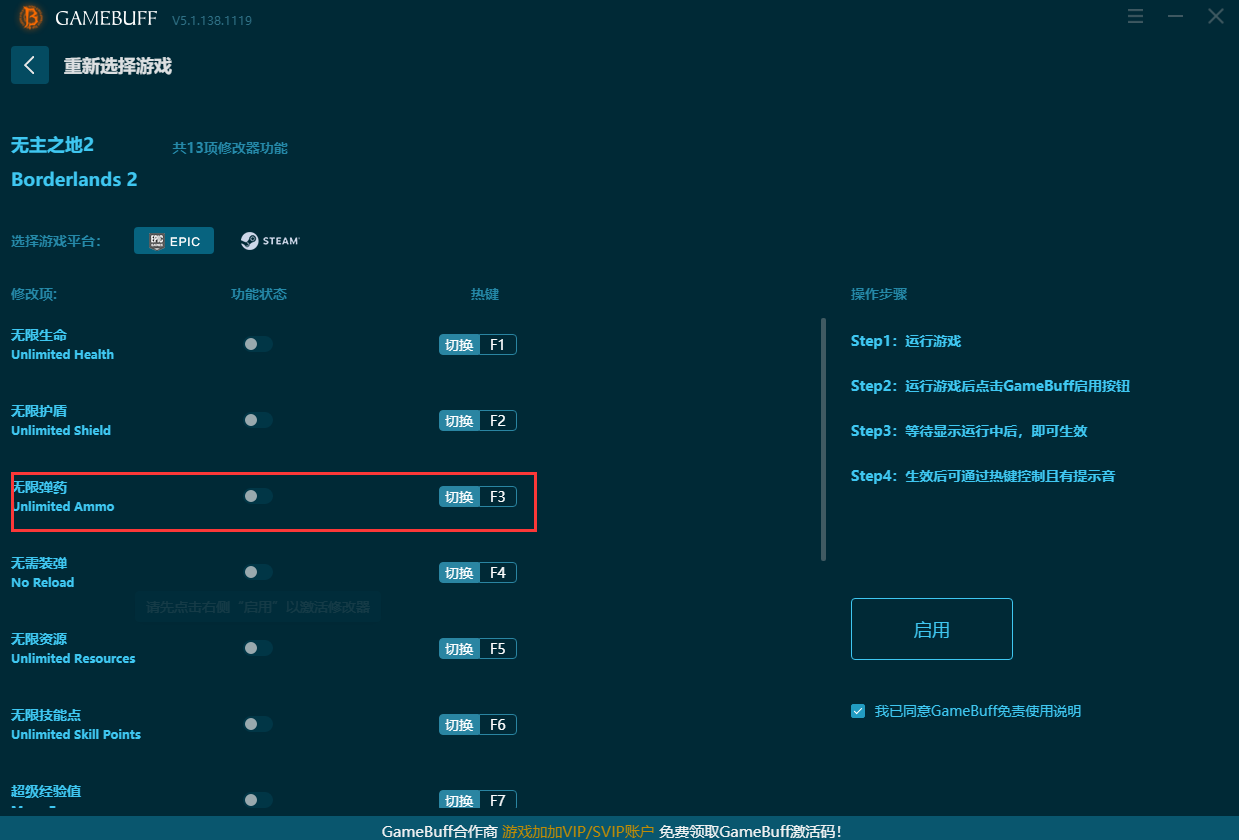Click the 操作步骤 heading
1239x840 pixels.
pos(879,294)
